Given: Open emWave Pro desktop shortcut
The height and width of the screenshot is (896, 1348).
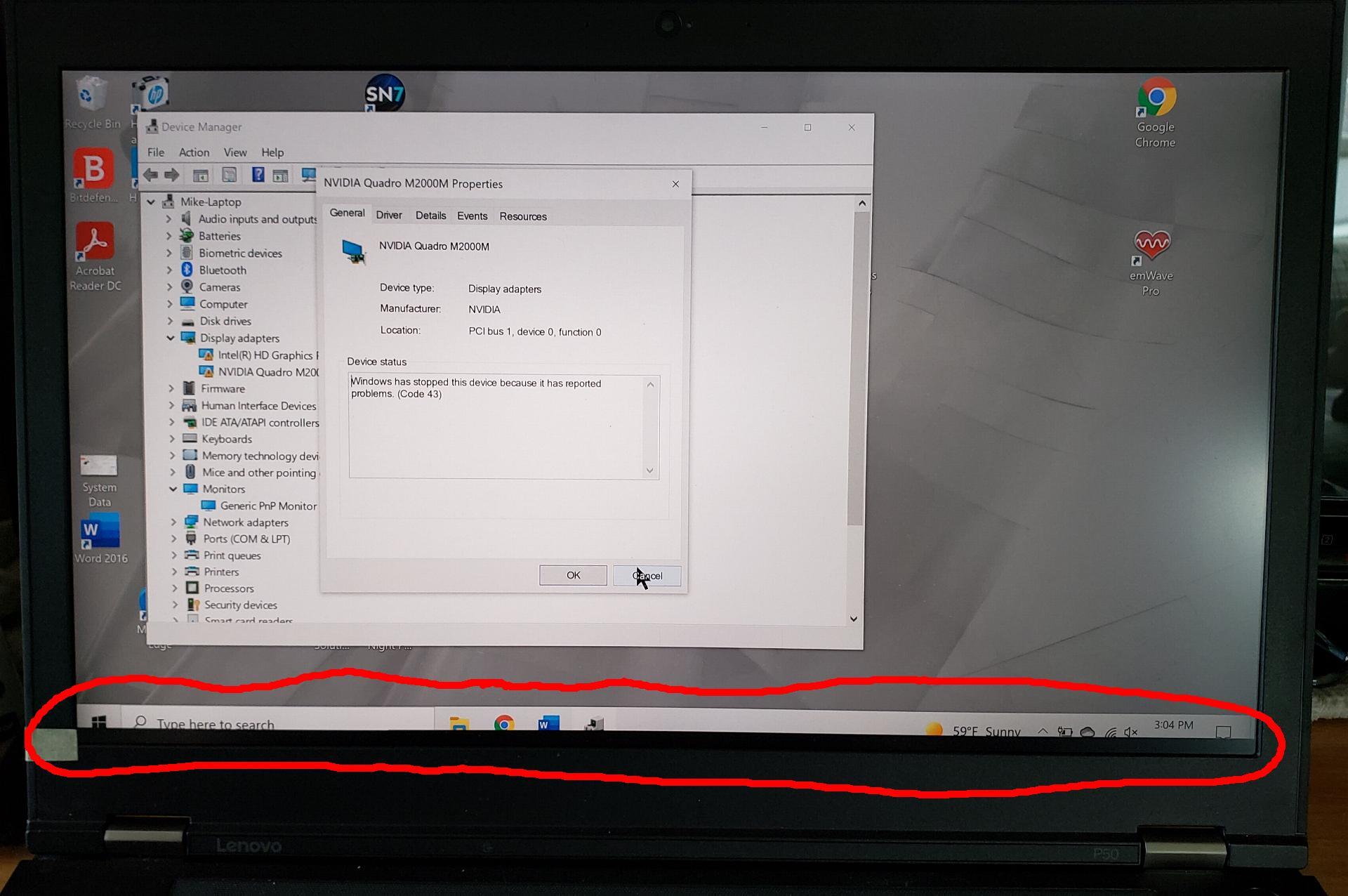Looking at the screenshot, I should (1151, 263).
